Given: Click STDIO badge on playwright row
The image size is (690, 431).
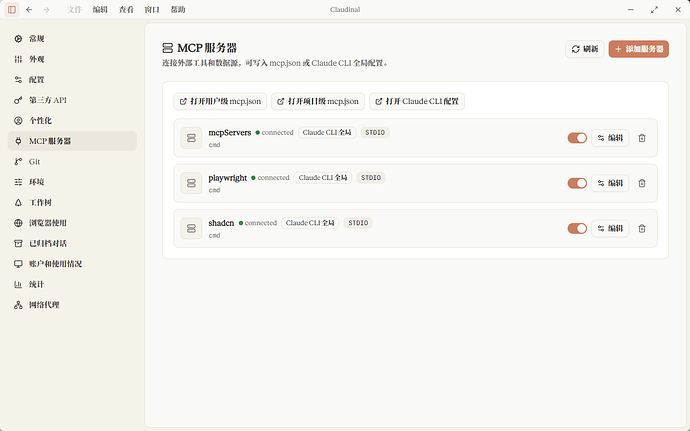Looking at the screenshot, I should pos(371,178).
